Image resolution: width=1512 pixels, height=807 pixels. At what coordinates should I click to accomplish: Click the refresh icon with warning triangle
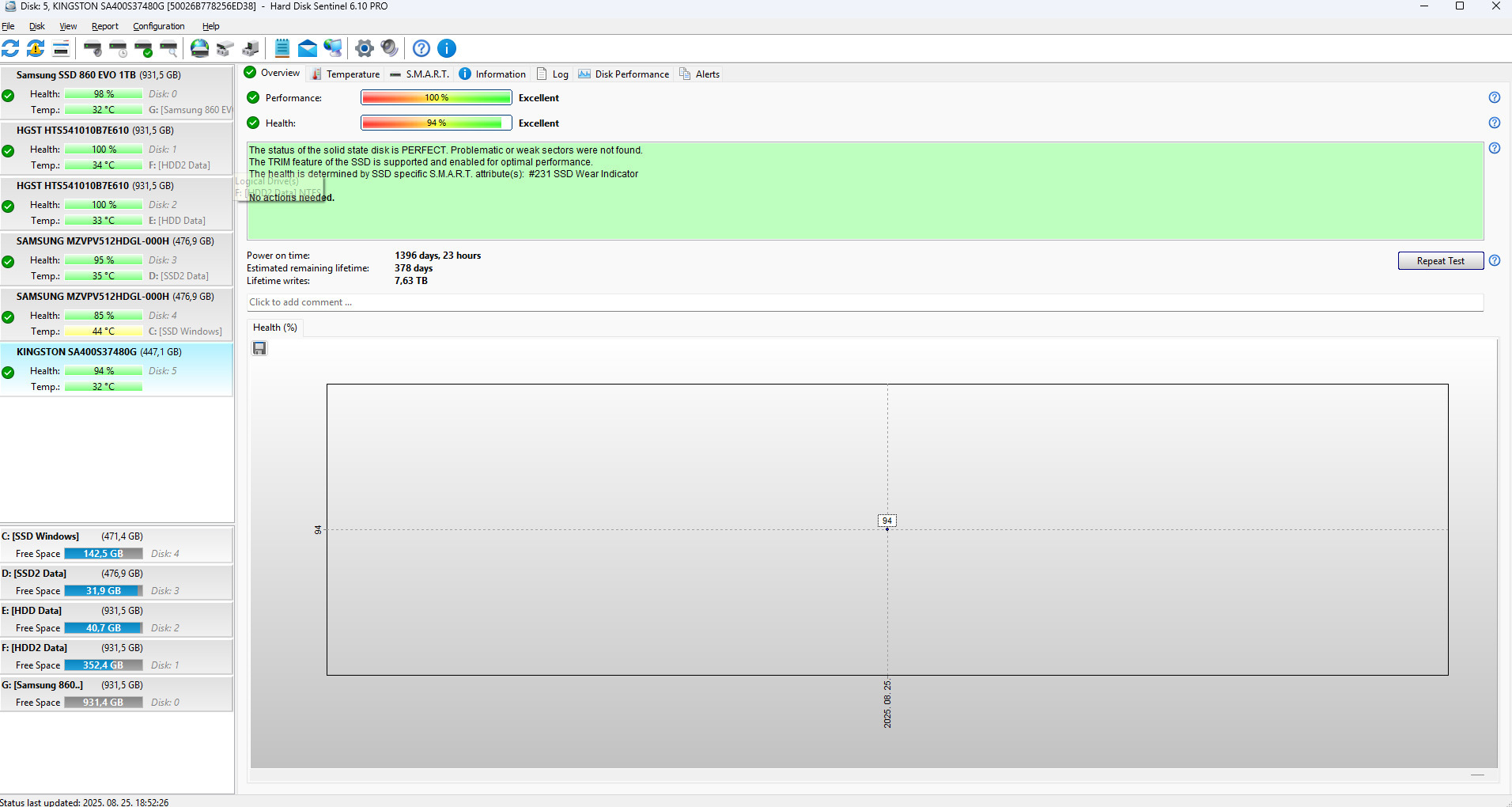point(36,48)
